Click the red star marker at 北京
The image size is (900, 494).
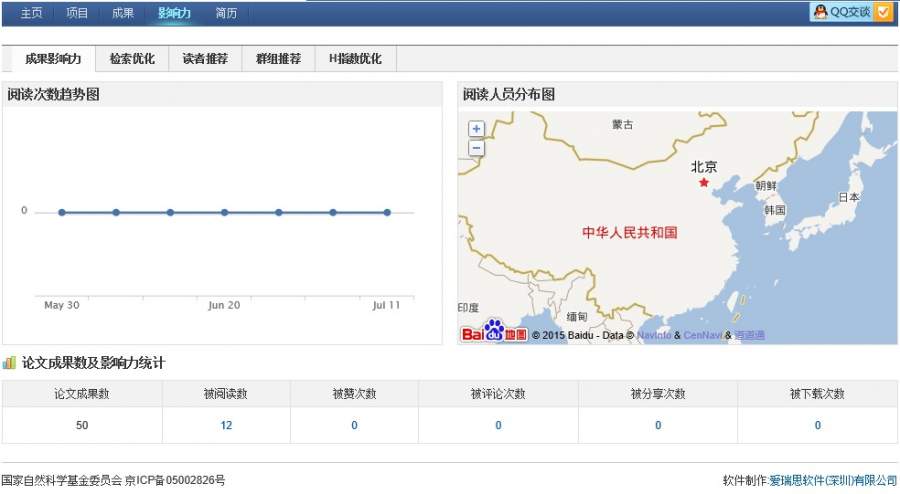click(x=704, y=182)
